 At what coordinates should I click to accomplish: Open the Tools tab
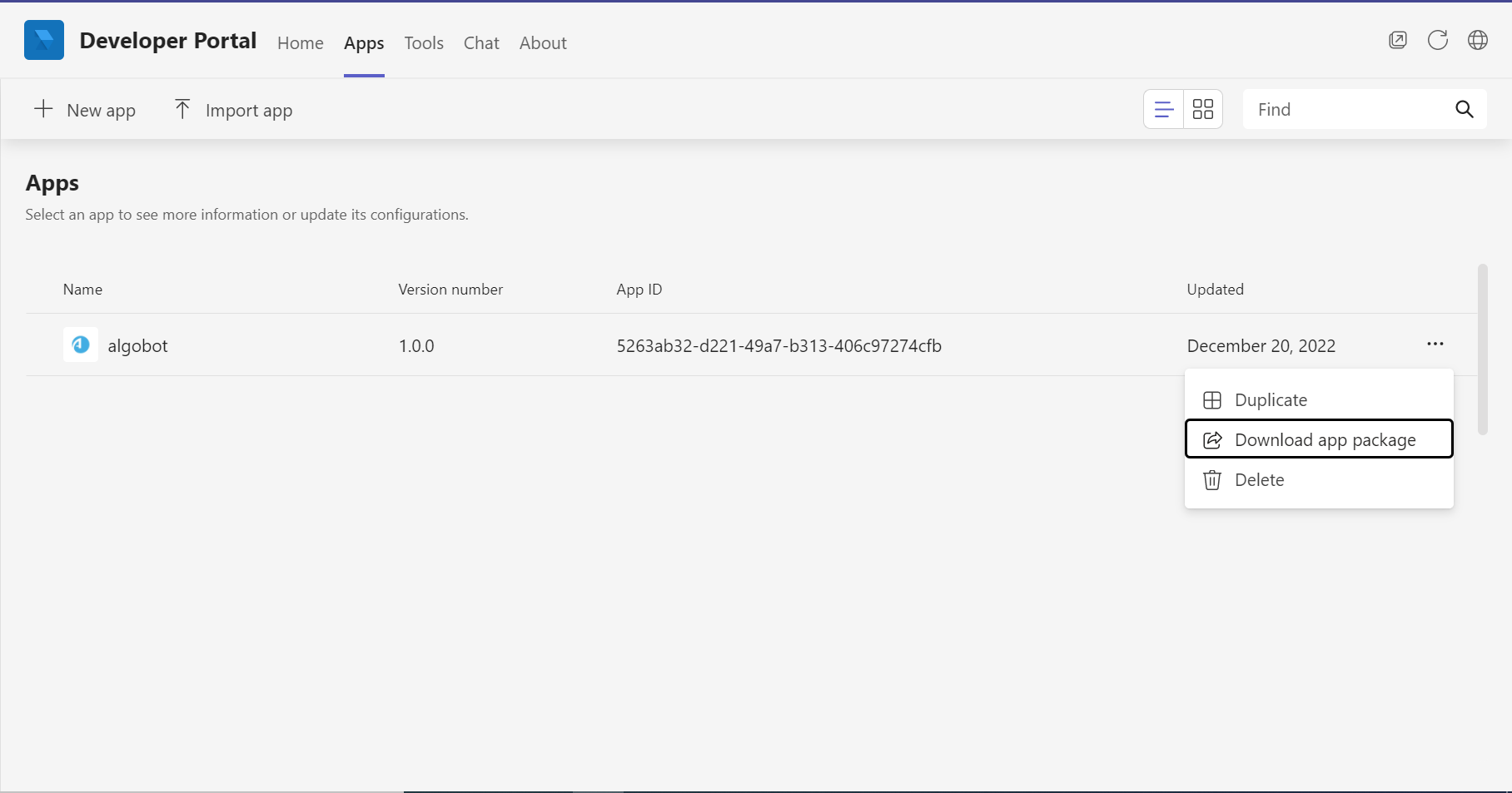[x=424, y=43]
